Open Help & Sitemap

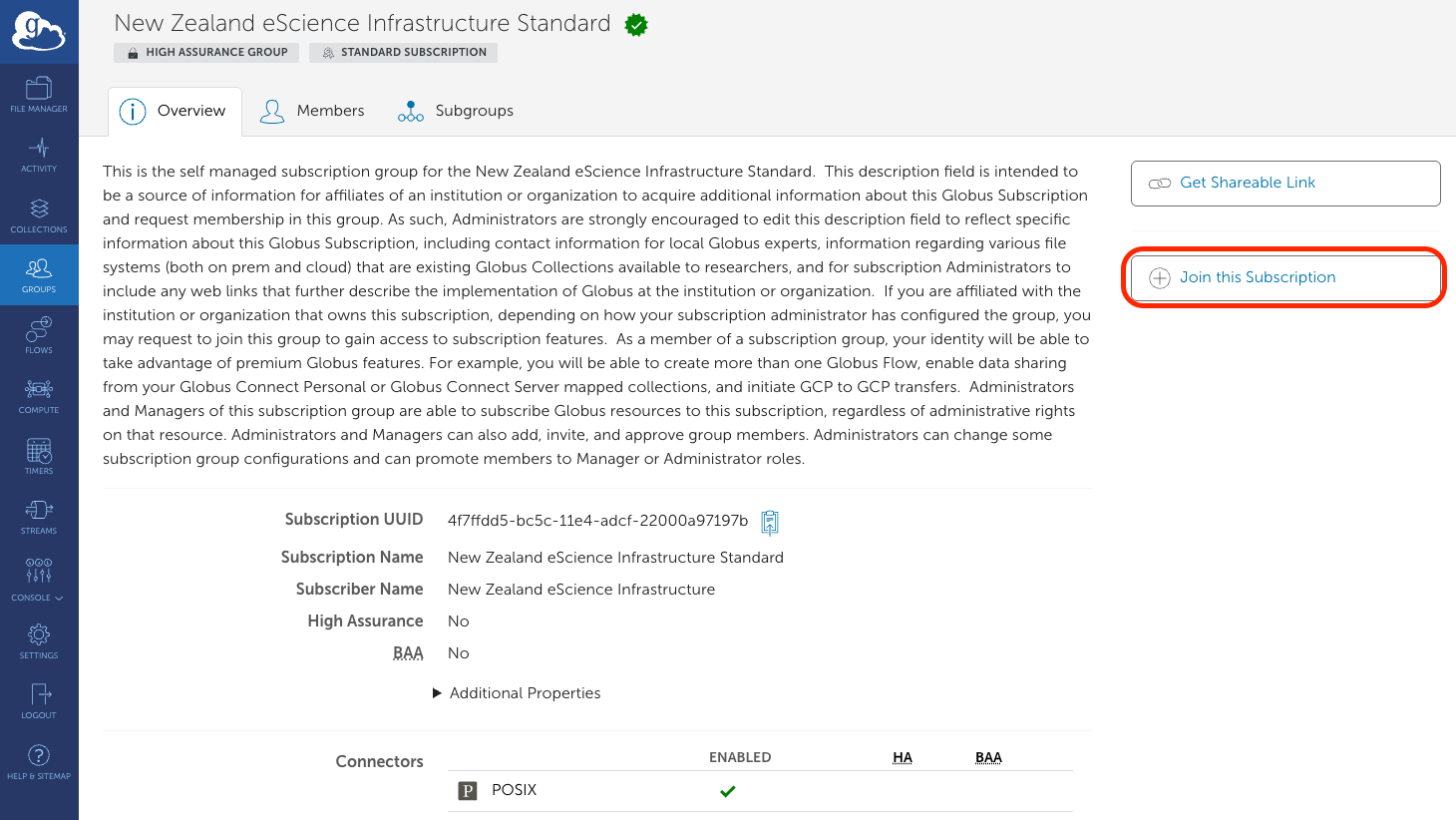(x=39, y=761)
